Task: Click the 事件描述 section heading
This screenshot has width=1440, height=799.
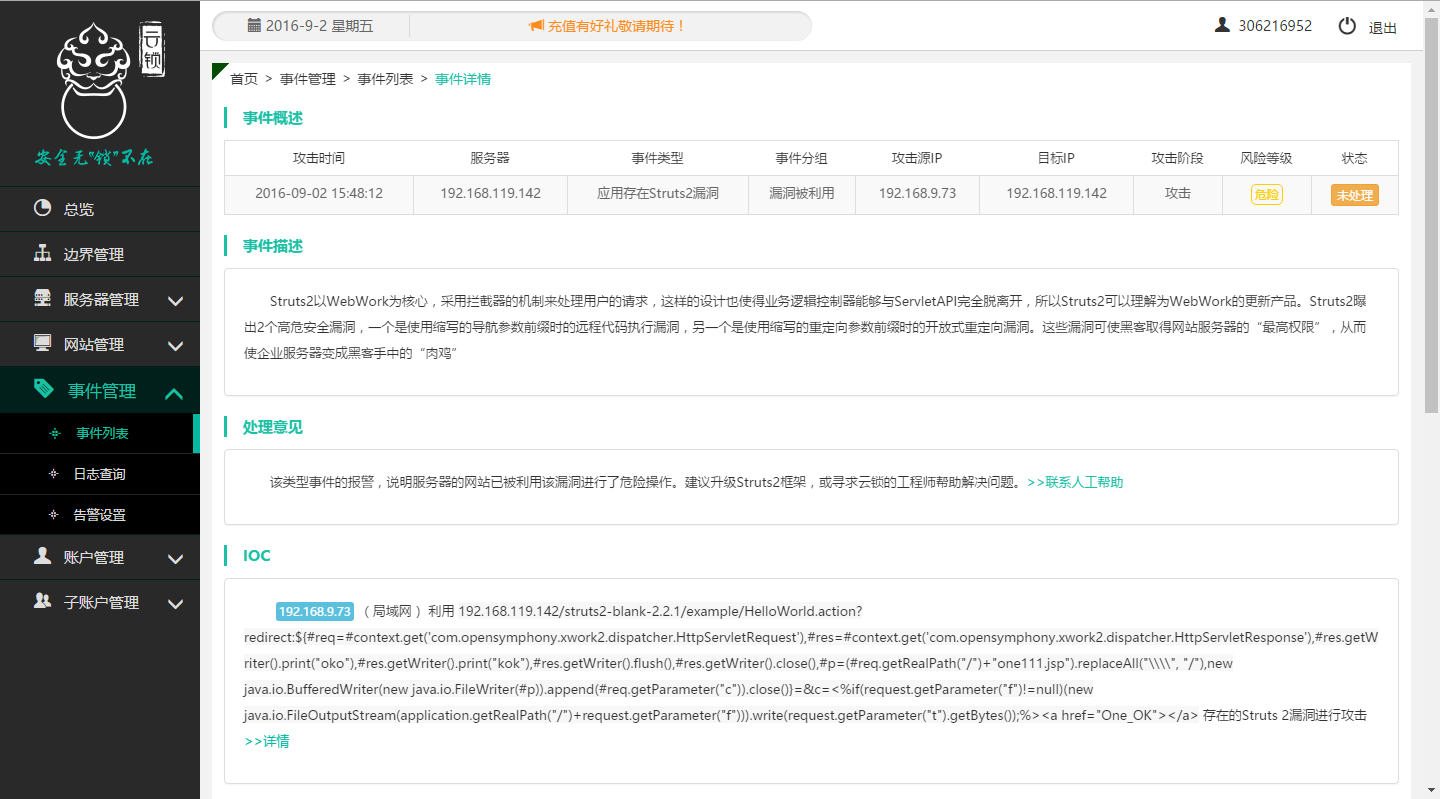Action: tap(273, 246)
